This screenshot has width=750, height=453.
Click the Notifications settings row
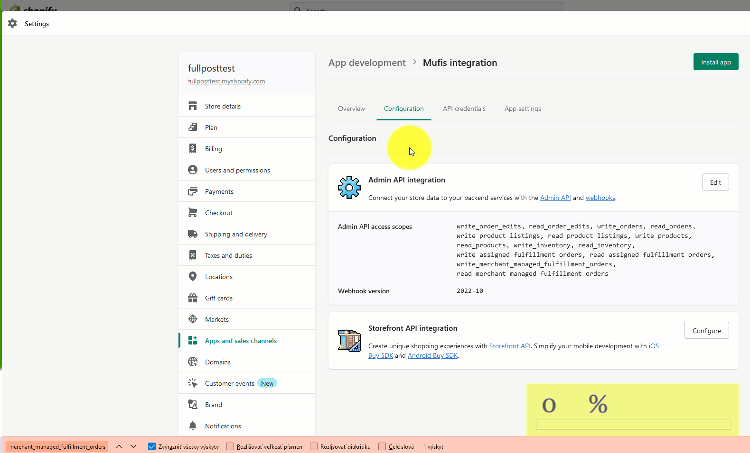click(247, 425)
